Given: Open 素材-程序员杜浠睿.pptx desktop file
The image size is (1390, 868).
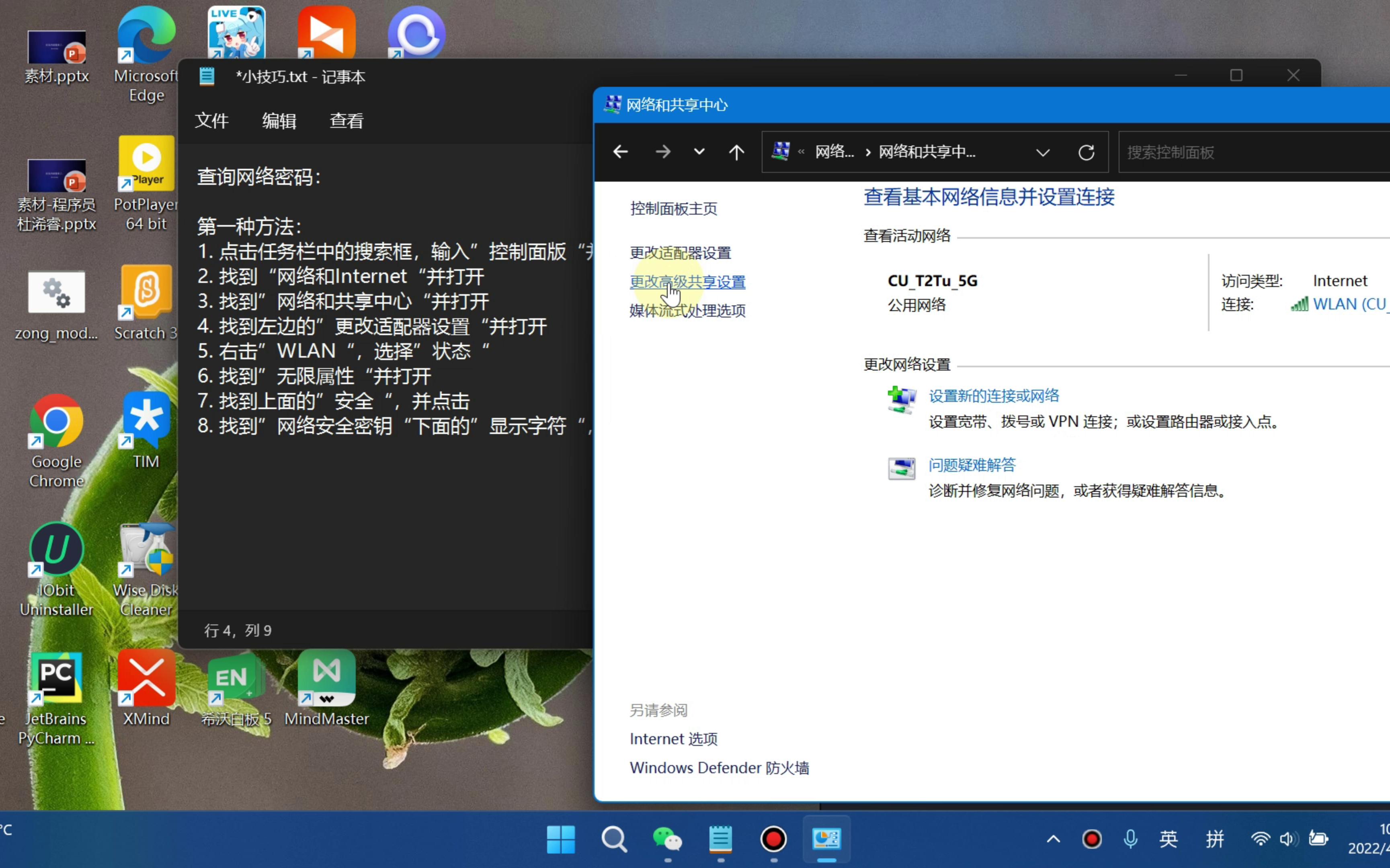Looking at the screenshot, I should (56, 194).
